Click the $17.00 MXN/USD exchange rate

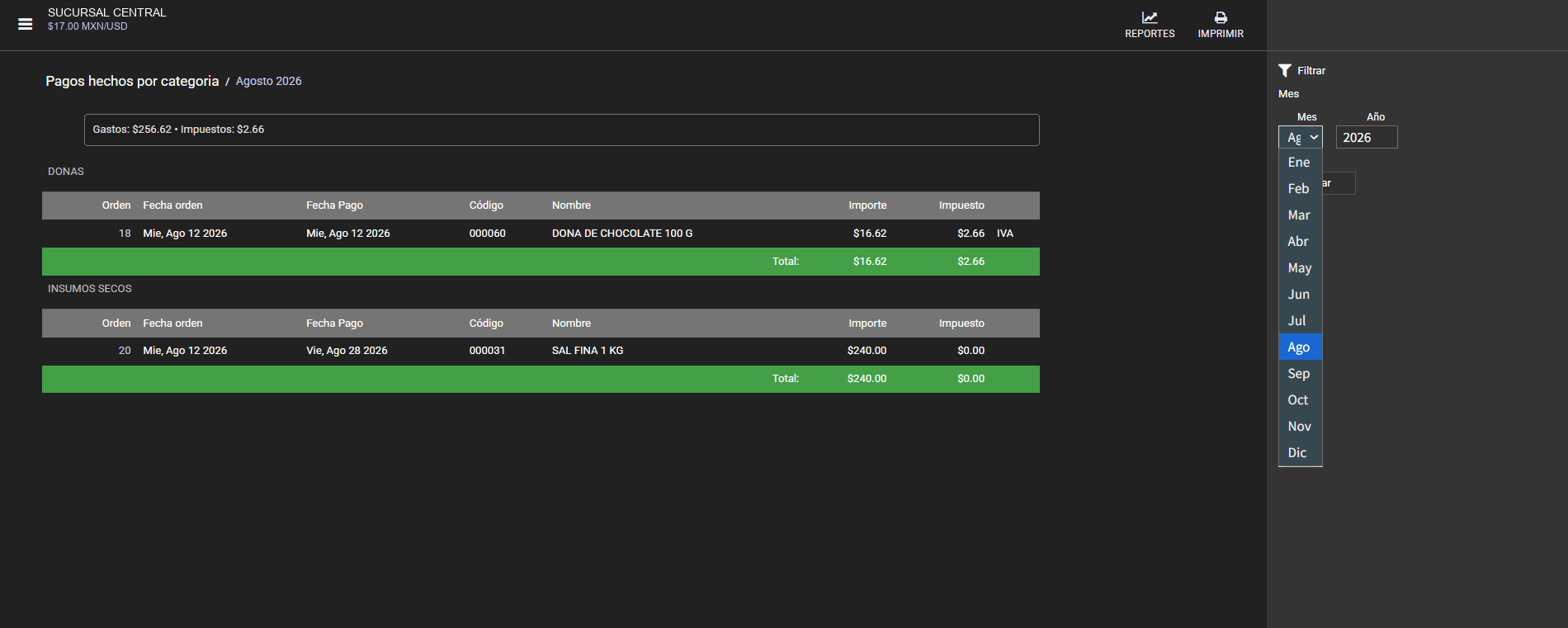coord(87,26)
